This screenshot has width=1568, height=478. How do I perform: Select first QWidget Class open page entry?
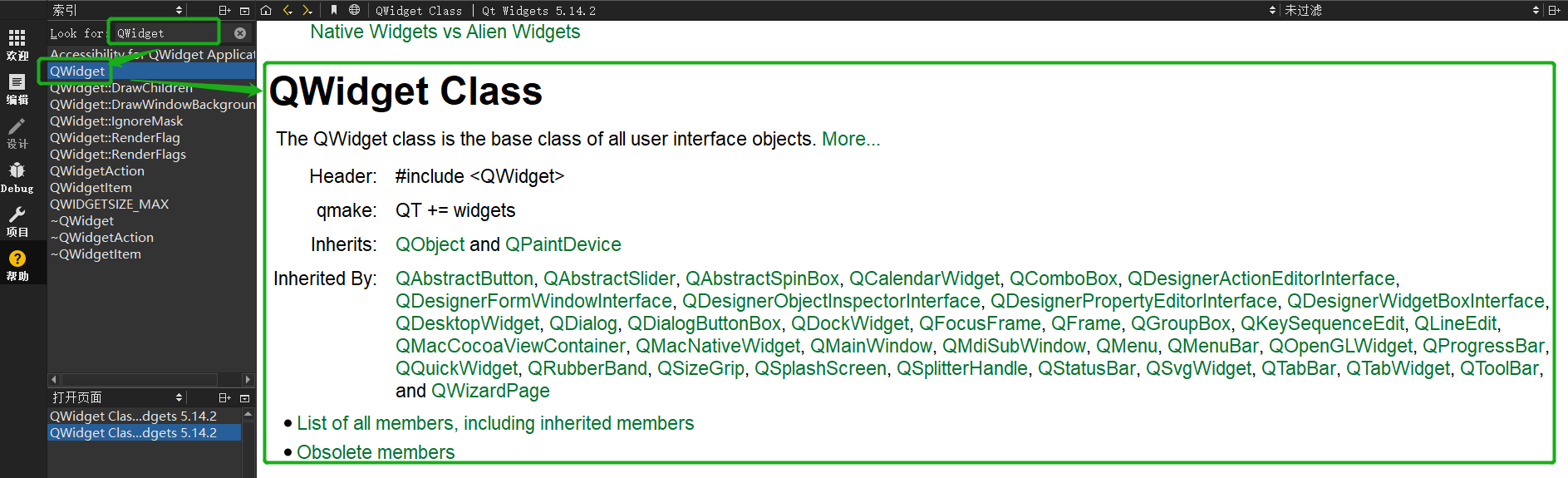point(133,416)
